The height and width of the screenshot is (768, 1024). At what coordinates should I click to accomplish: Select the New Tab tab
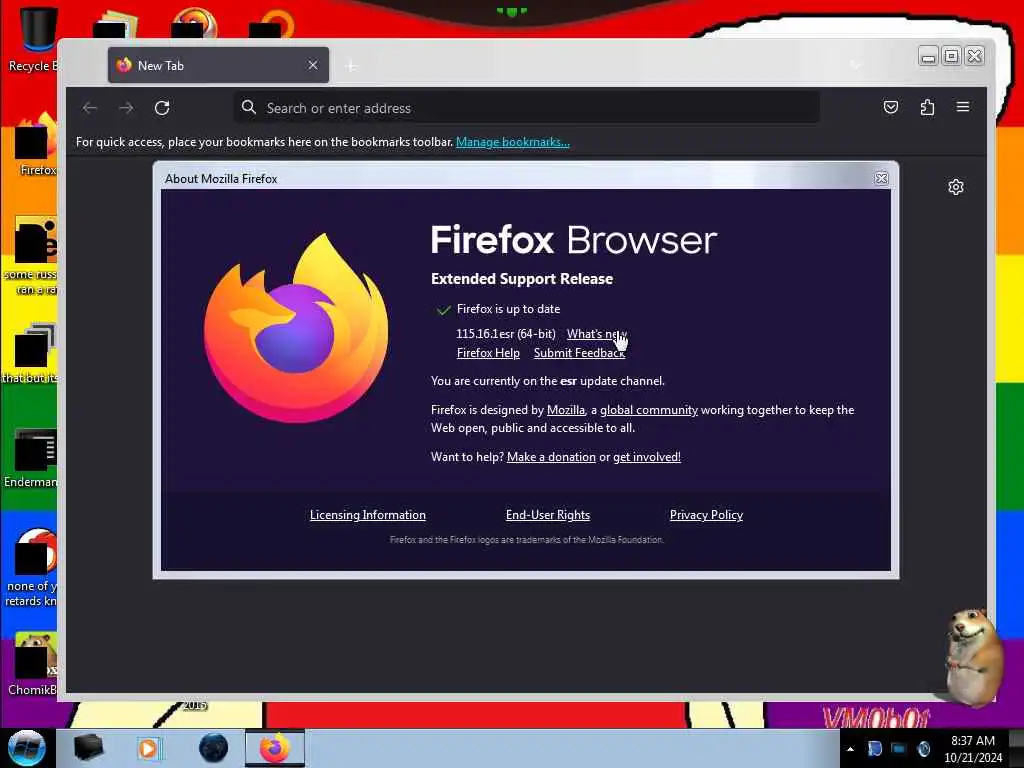coord(218,65)
